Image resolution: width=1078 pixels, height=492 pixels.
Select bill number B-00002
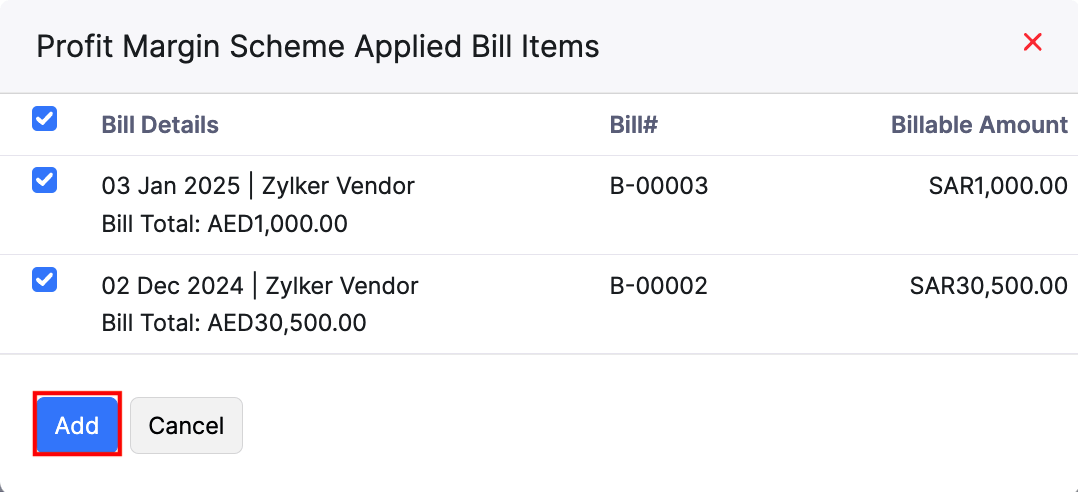tap(659, 286)
